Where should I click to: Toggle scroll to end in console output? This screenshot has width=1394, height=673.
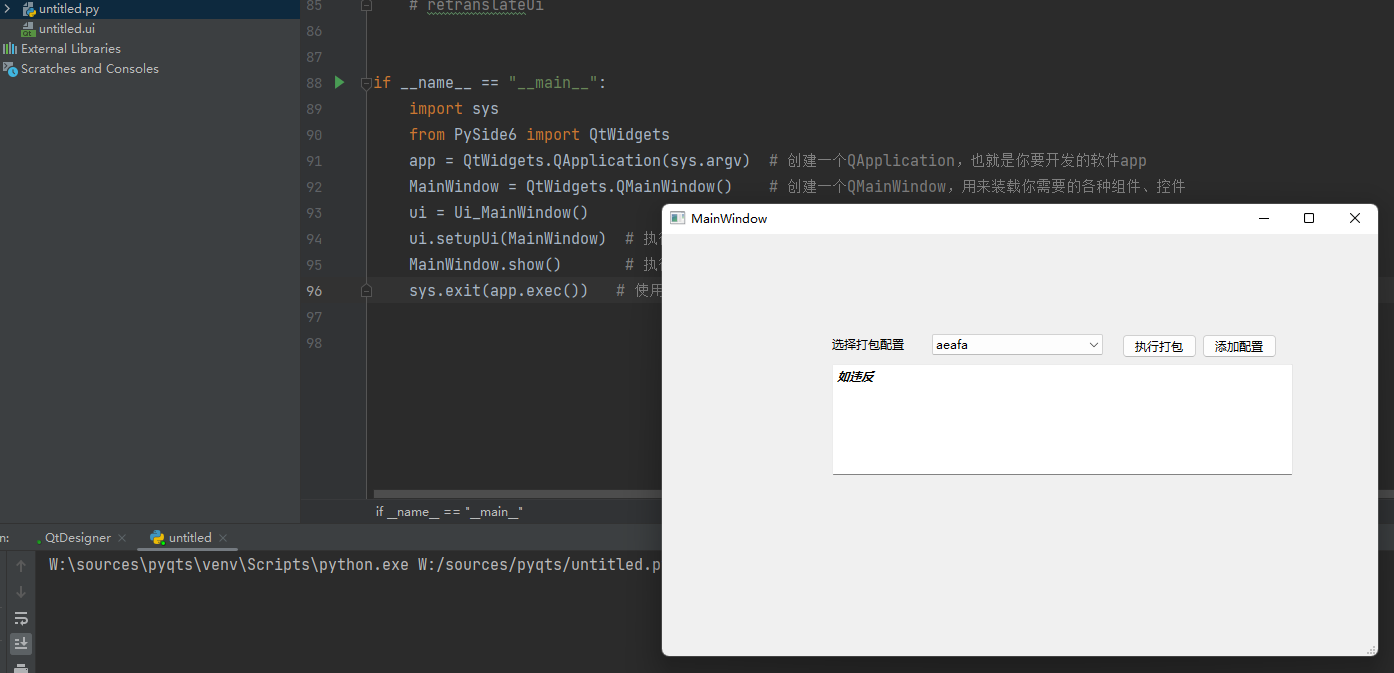click(x=21, y=643)
